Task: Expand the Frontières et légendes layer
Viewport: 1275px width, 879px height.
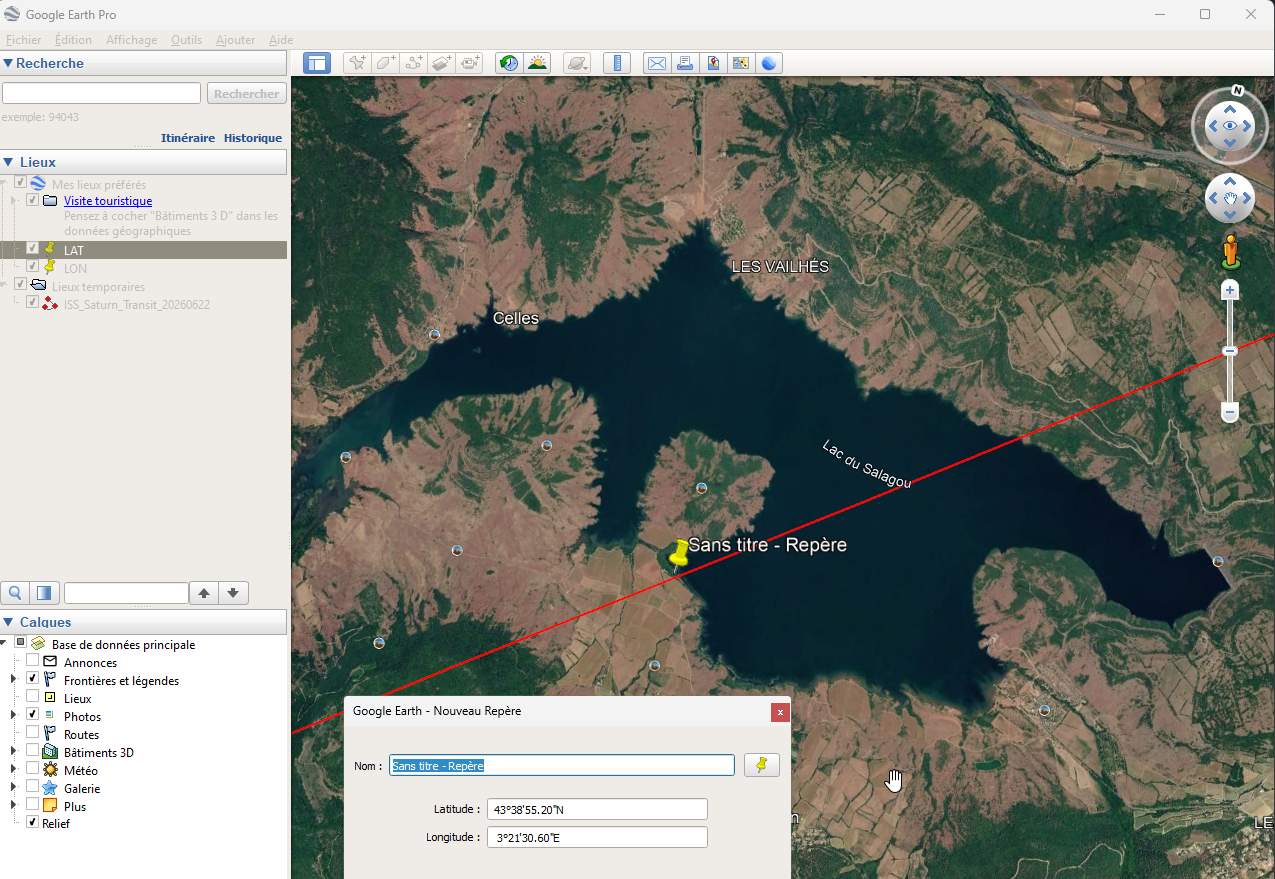Action: pyautogui.click(x=14, y=679)
